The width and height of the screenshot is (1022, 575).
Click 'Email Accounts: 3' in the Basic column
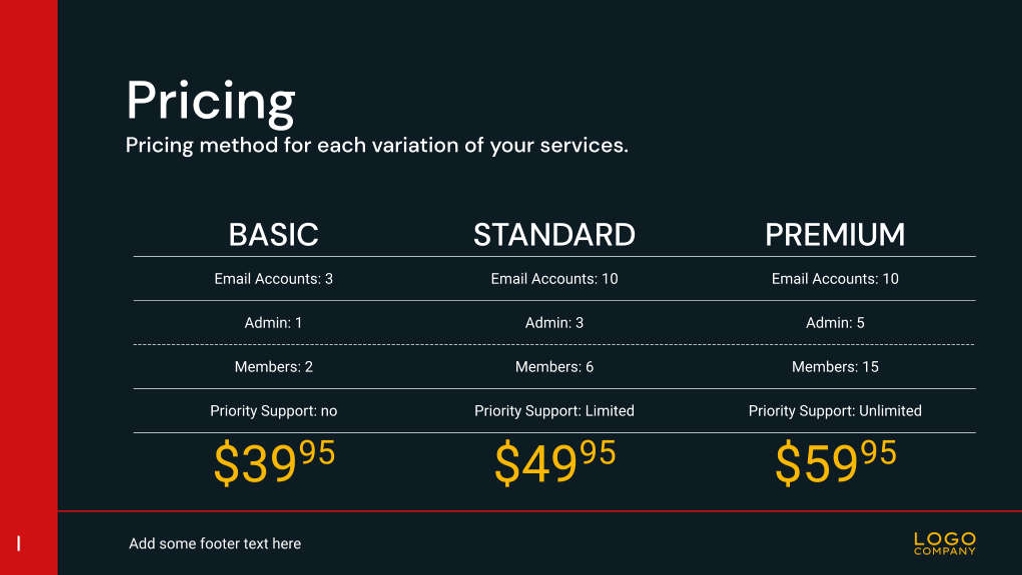click(x=273, y=279)
